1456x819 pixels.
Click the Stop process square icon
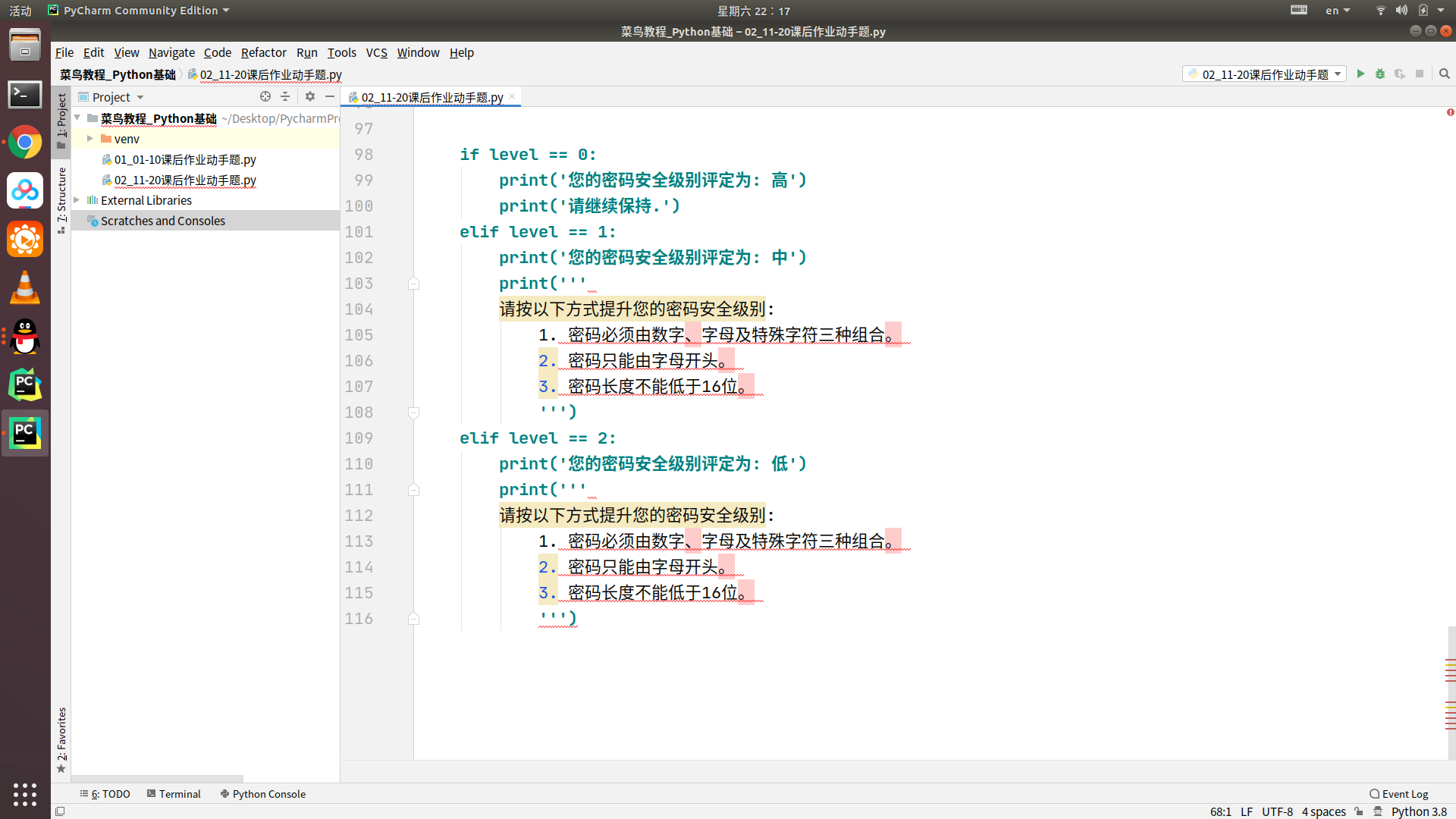pos(1420,74)
